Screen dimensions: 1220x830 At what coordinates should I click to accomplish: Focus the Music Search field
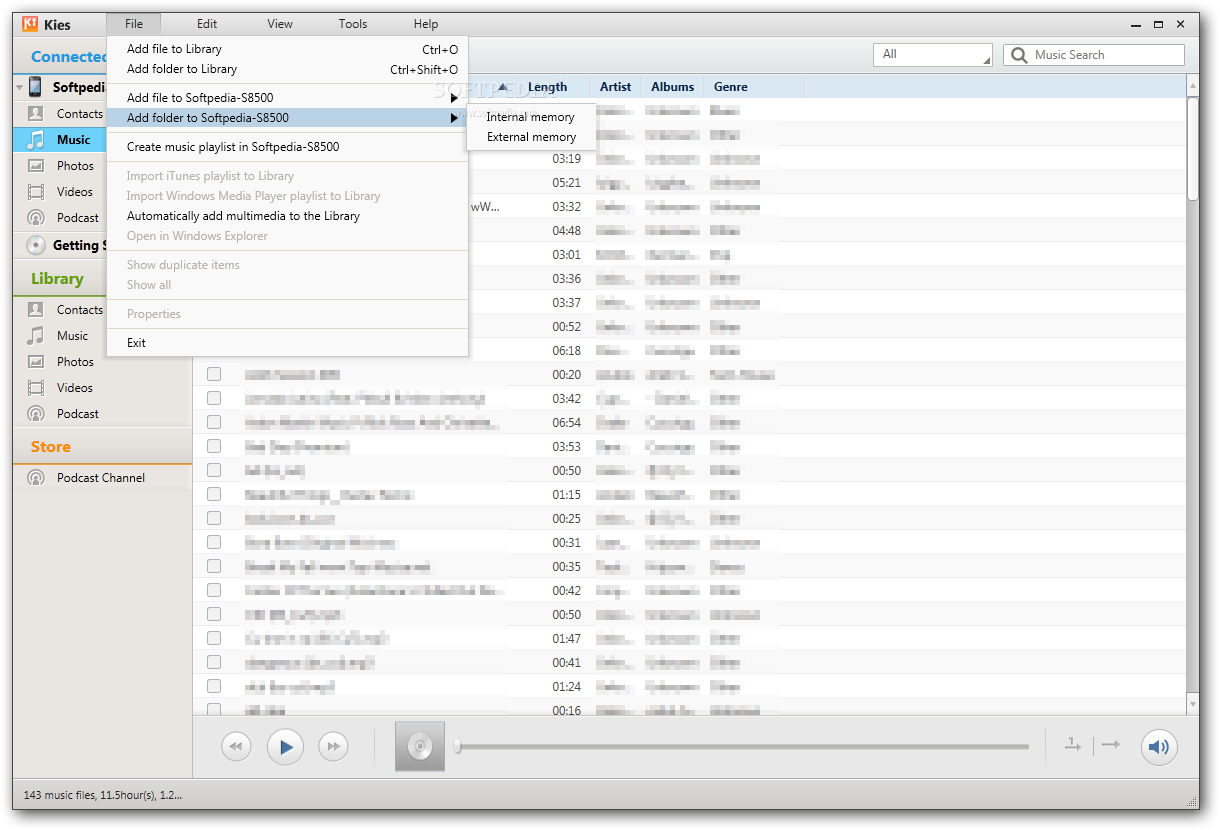click(x=1094, y=55)
